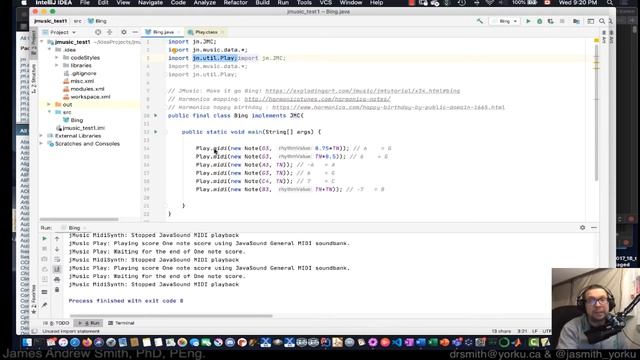Screen dimensions: 640x360
Task: Toggle the Run tool window button
Action: 89,323
